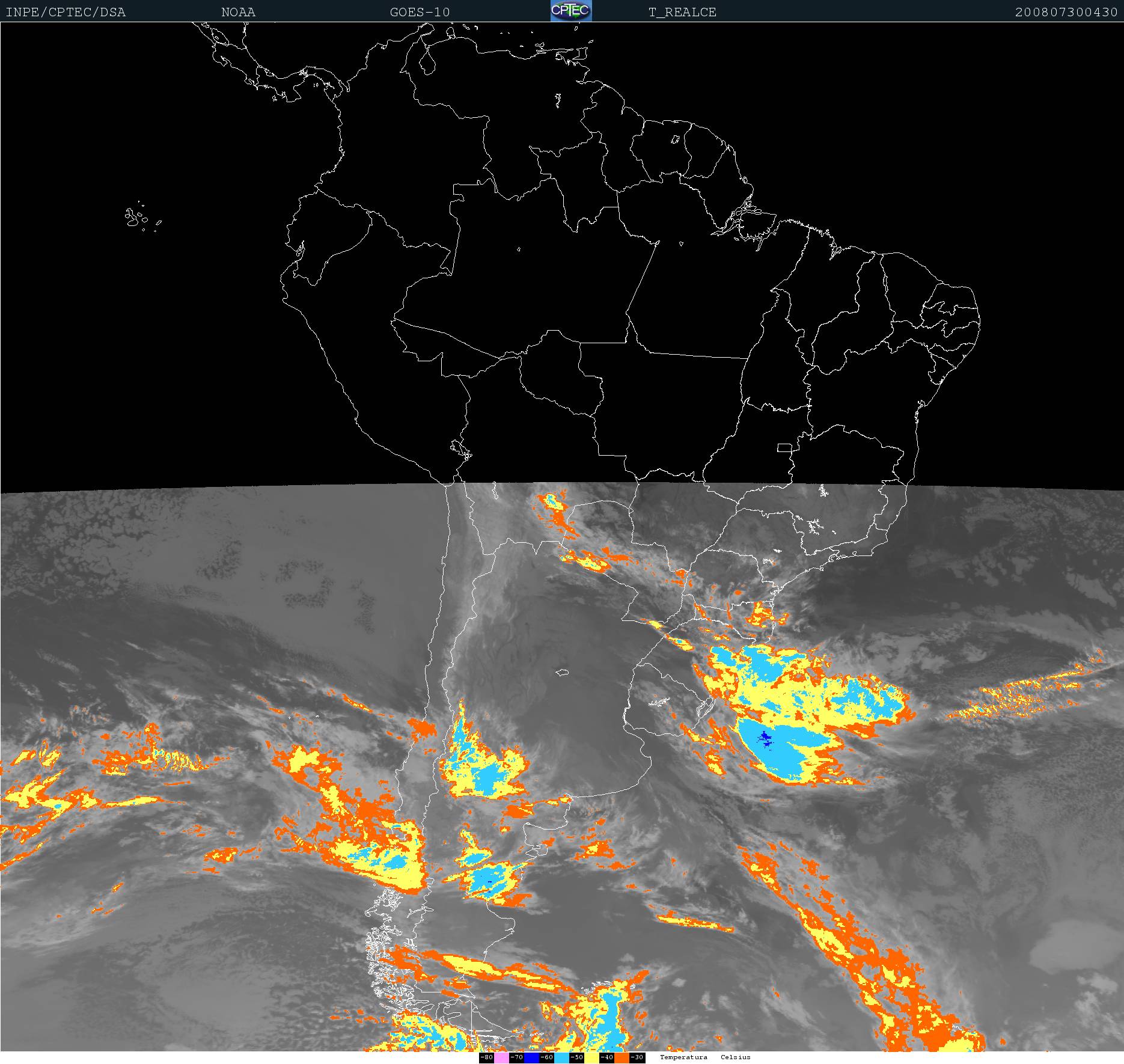Click the light blue legend swatch
The width and height of the screenshot is (1124, 1064).
tap(561, 1057)
